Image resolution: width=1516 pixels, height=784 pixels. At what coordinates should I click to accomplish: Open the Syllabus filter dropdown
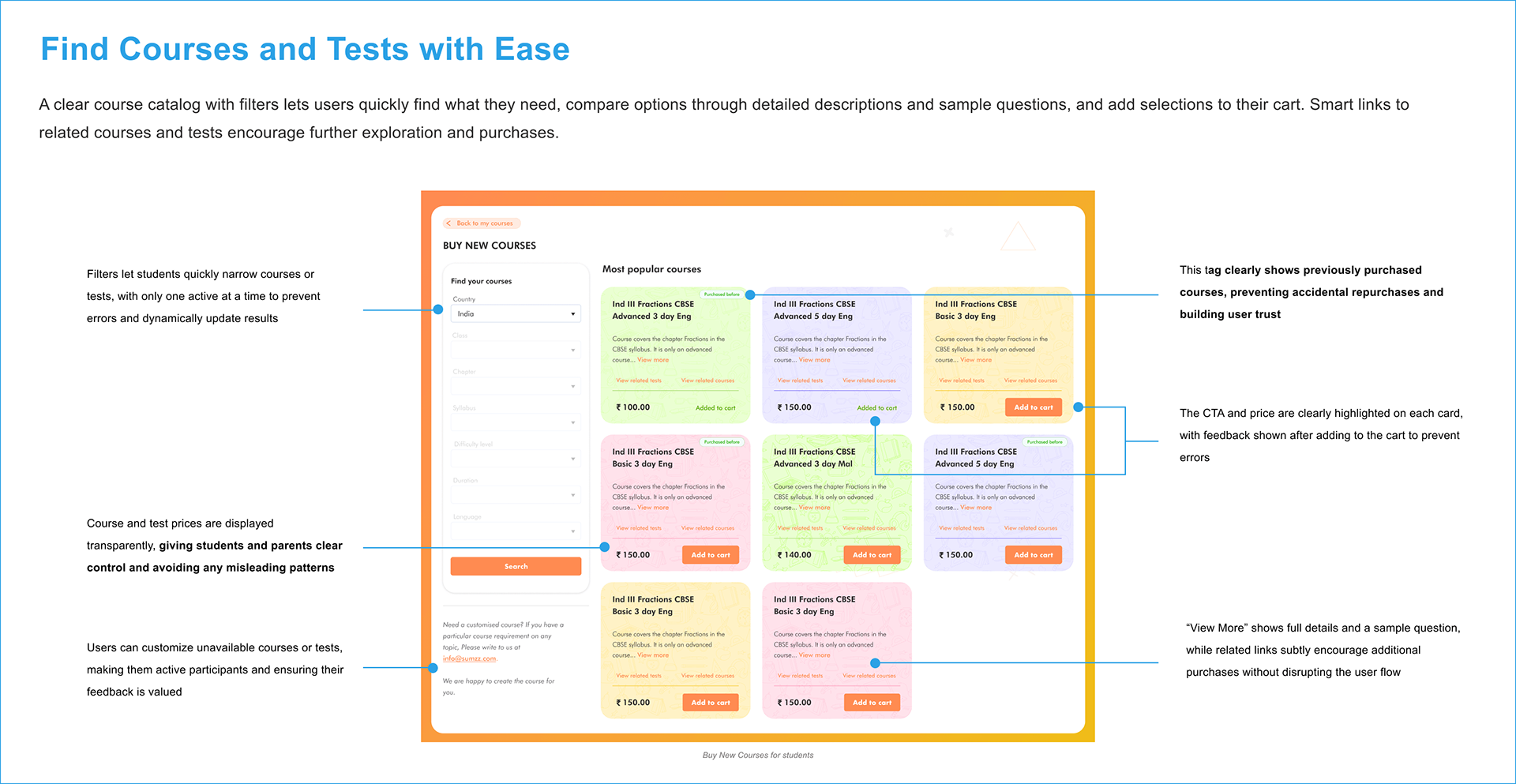tap(516, 422)
